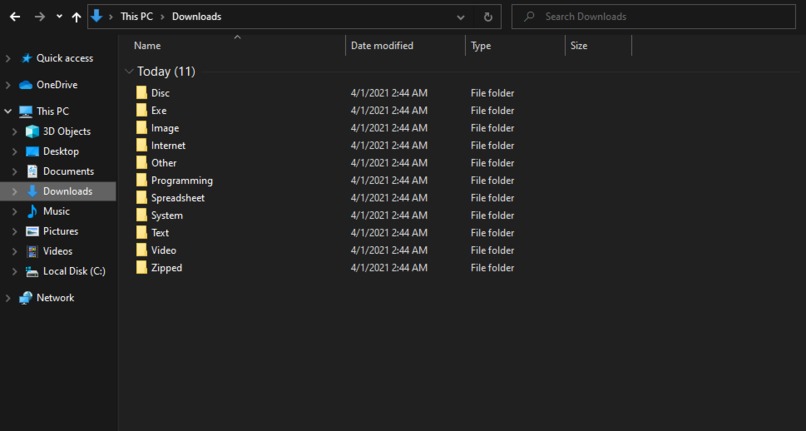Click the OneDrive cloud icon
The image size is (806, 431).
tap(26, 85)
